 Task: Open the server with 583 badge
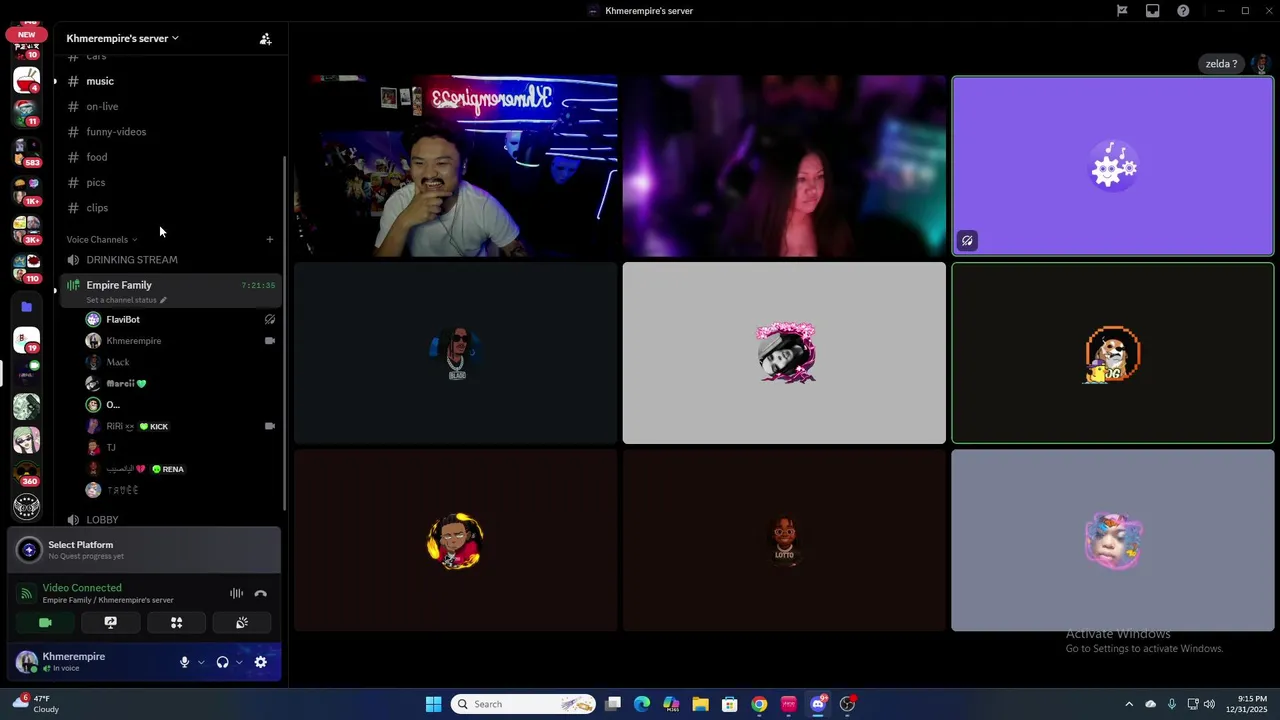tap(27, 153)
